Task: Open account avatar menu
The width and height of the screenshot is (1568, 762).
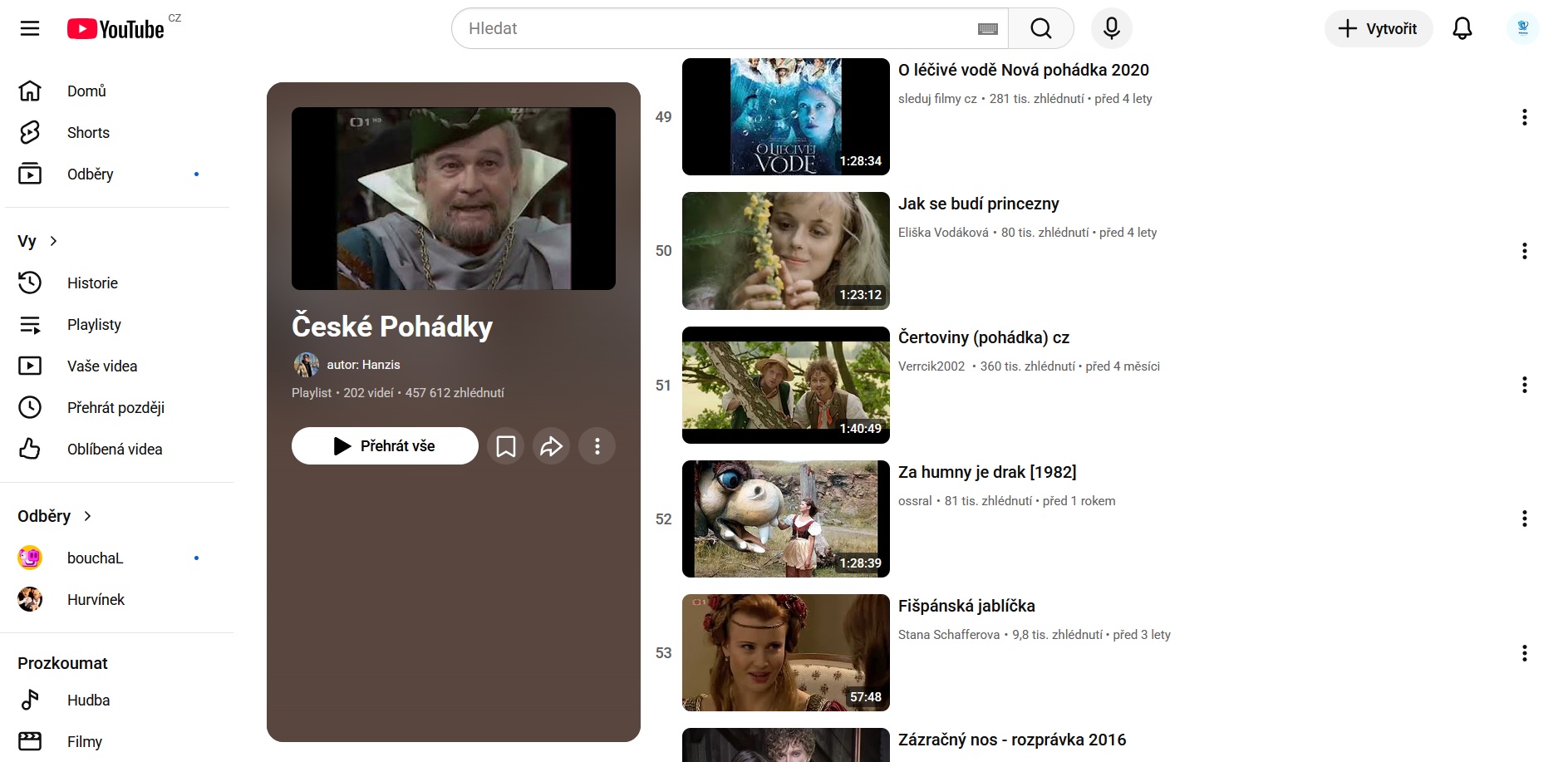Action: pyautogui.click(x=1522, y=29)
